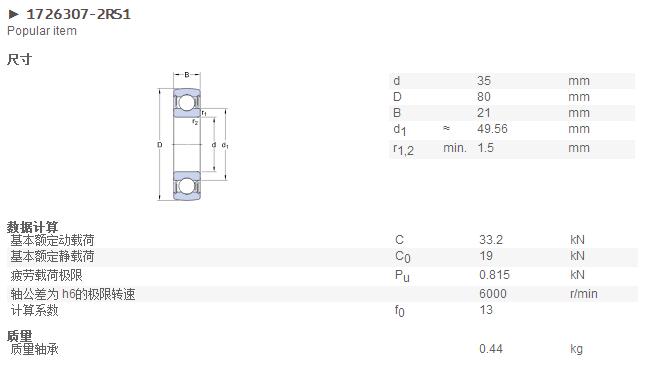
Task: Click the 质量轴承 mass value 0.44
Action: coord(491,349)
